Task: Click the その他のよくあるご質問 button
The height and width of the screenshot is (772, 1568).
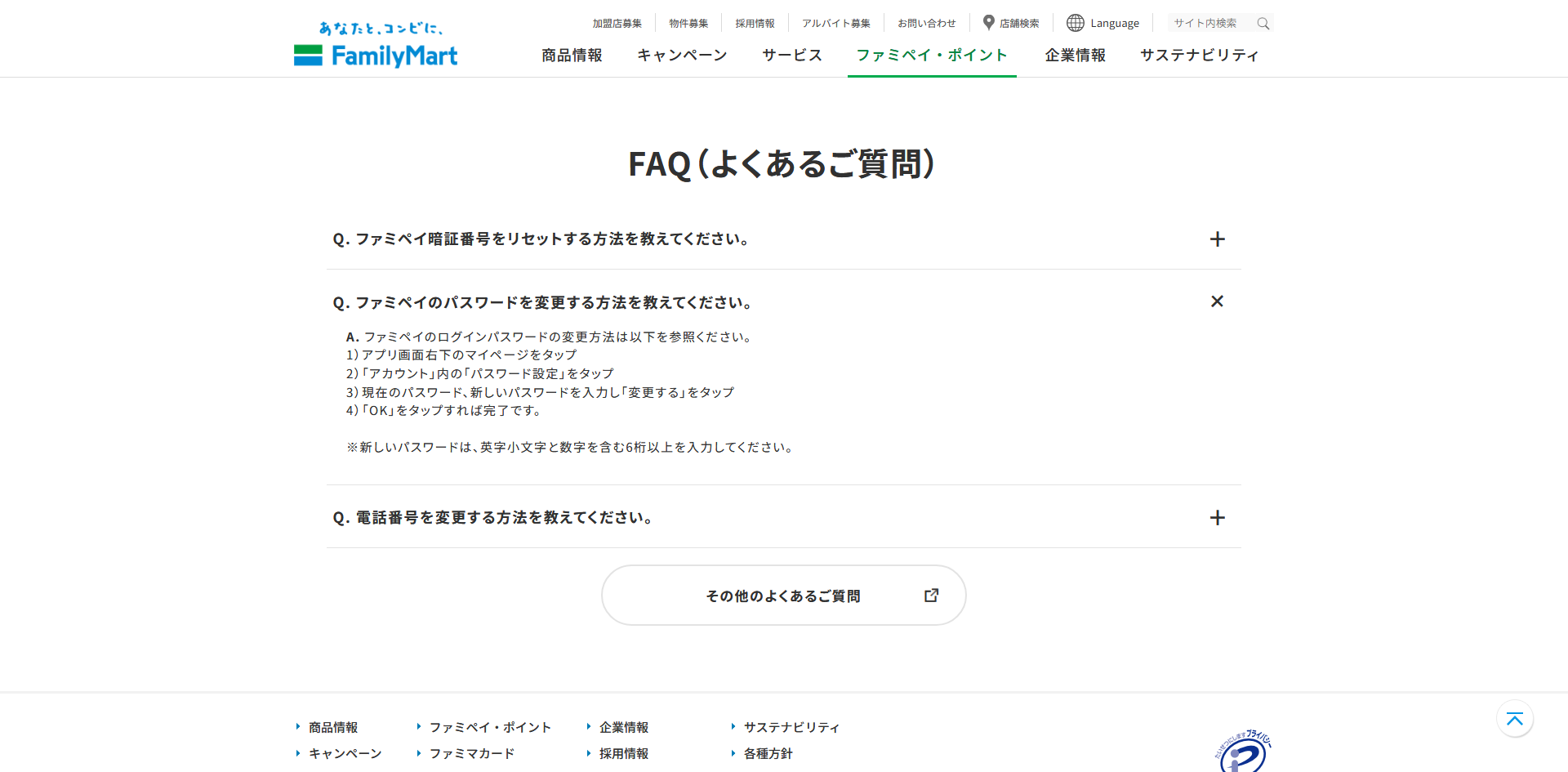Action: pos(784,596)
